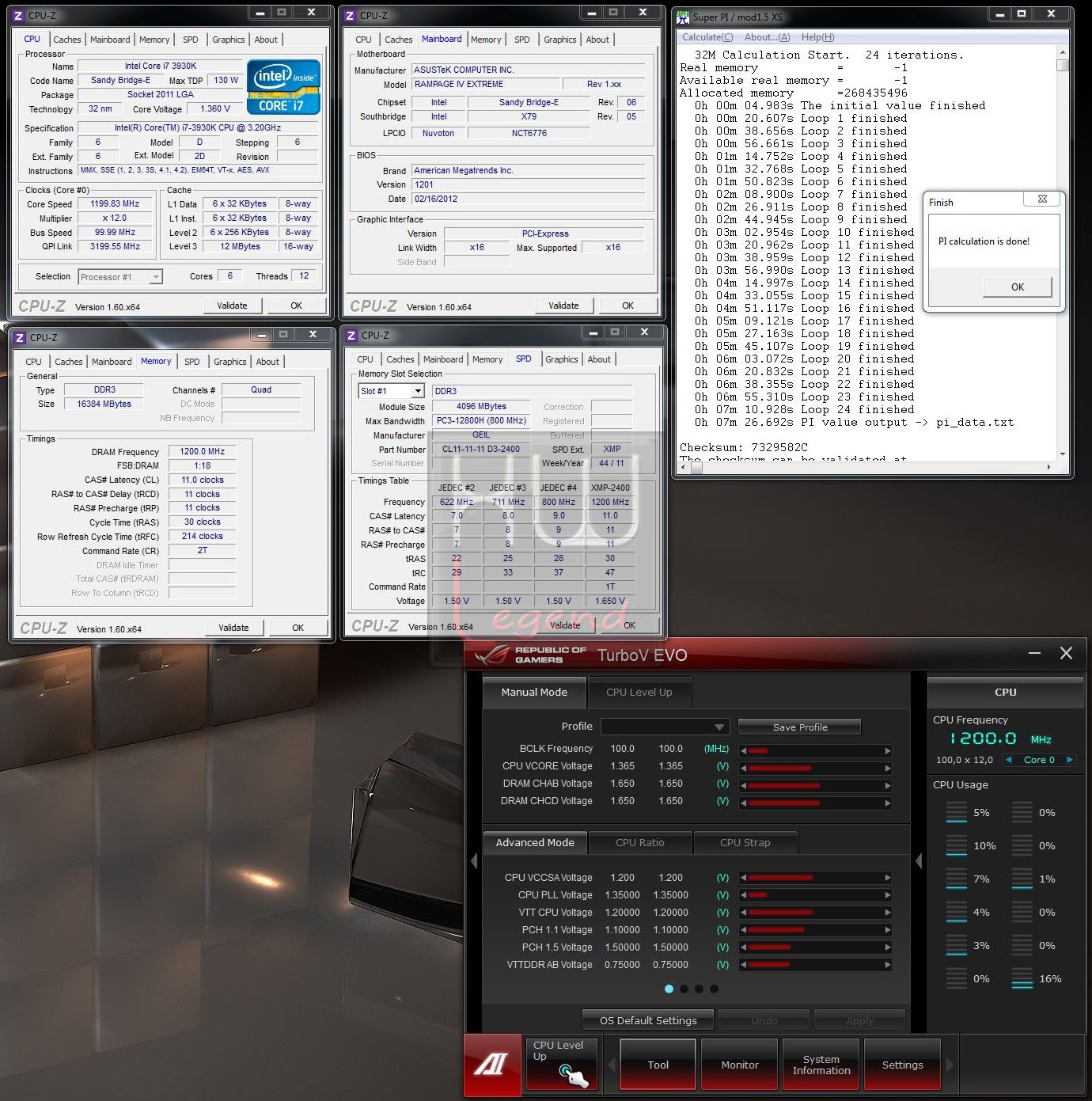Increase PCH 1.5 Voltage with right arrow

pos(888,947)
